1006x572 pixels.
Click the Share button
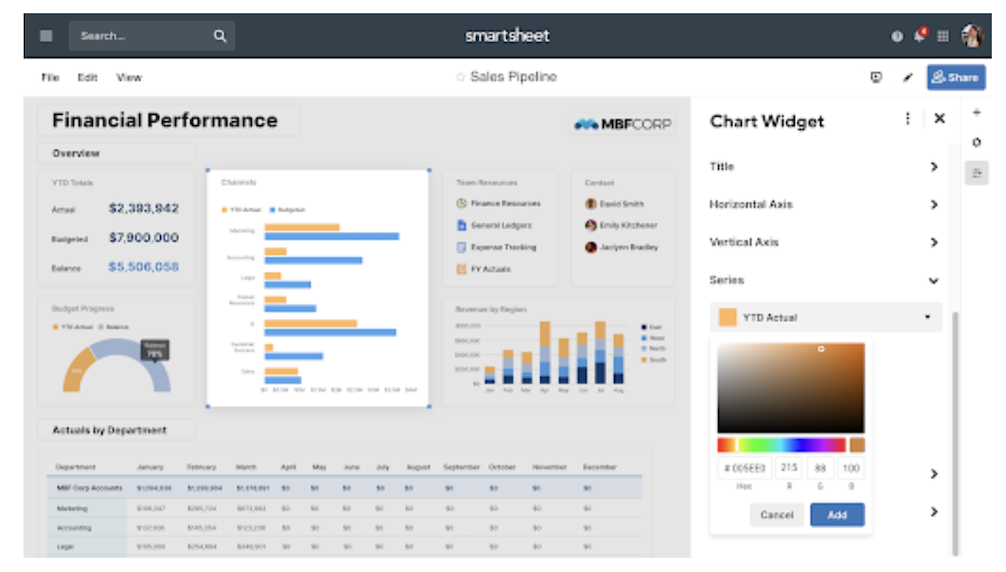click(x=956, y=77)
